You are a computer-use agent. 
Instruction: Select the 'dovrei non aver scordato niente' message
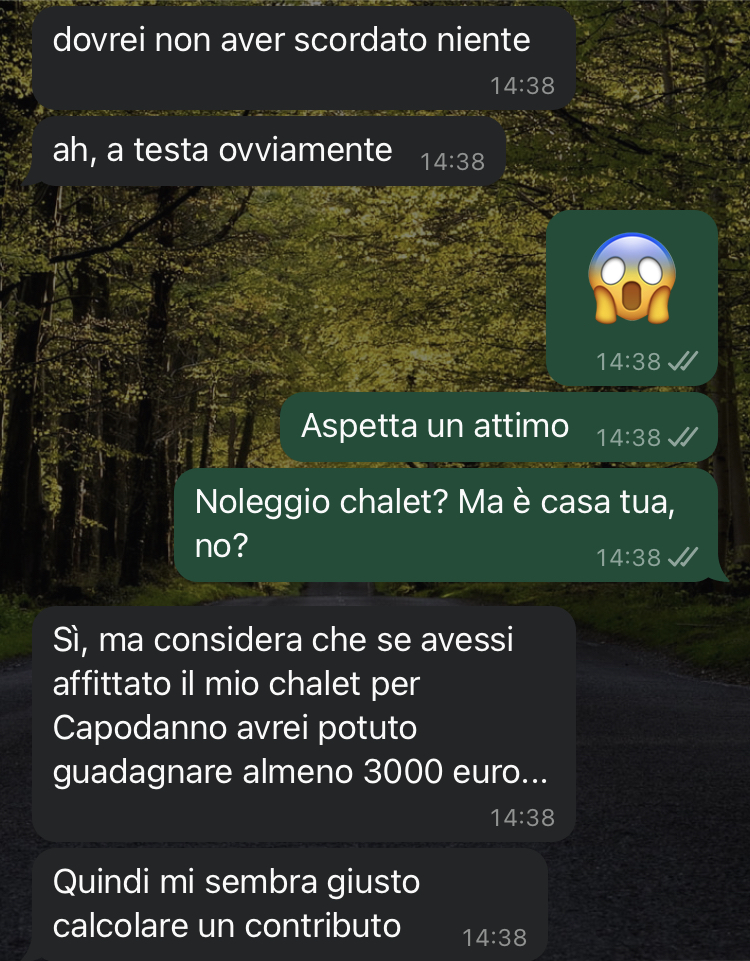click(304, 58)
